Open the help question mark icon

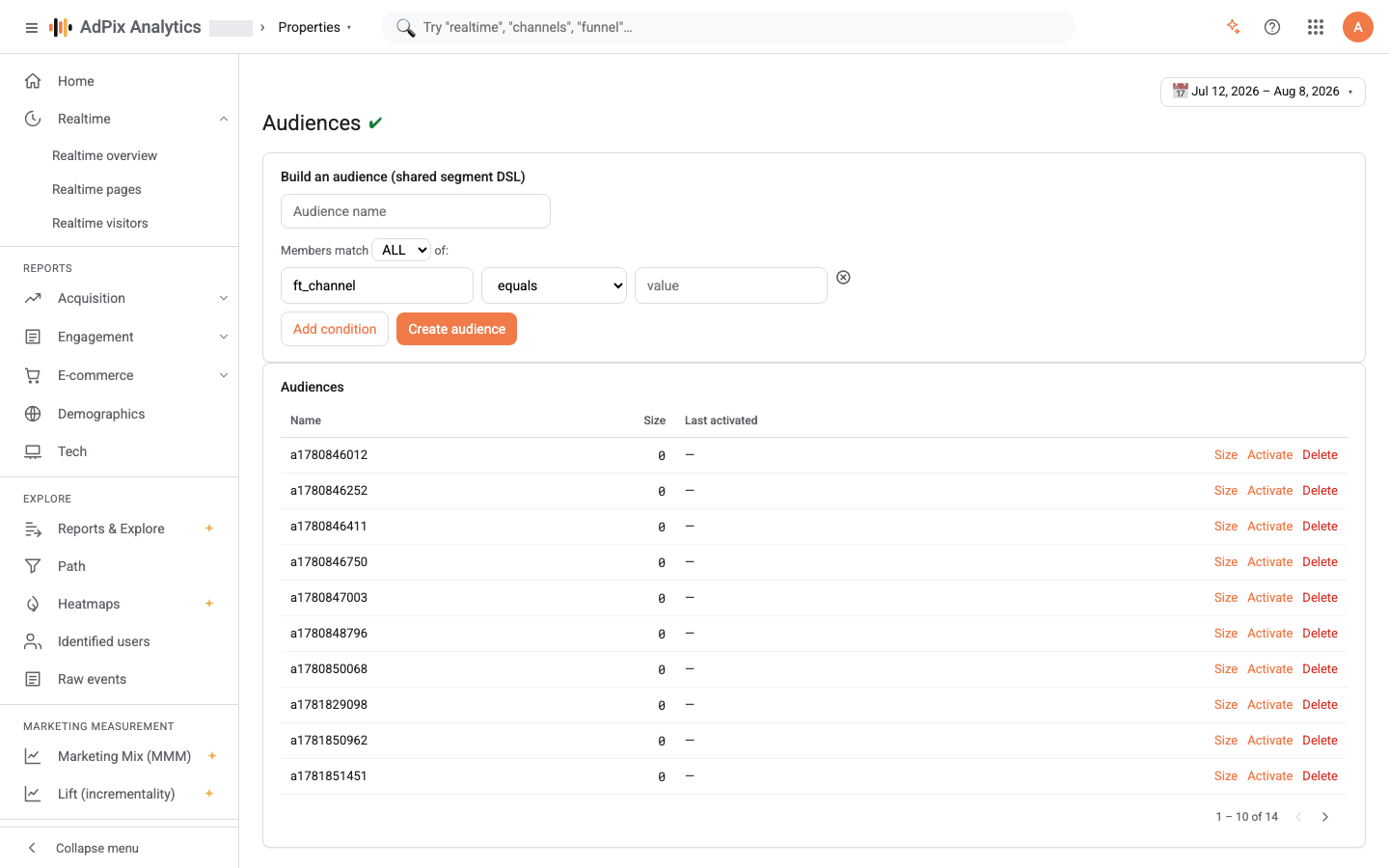tap(1272, 27)
